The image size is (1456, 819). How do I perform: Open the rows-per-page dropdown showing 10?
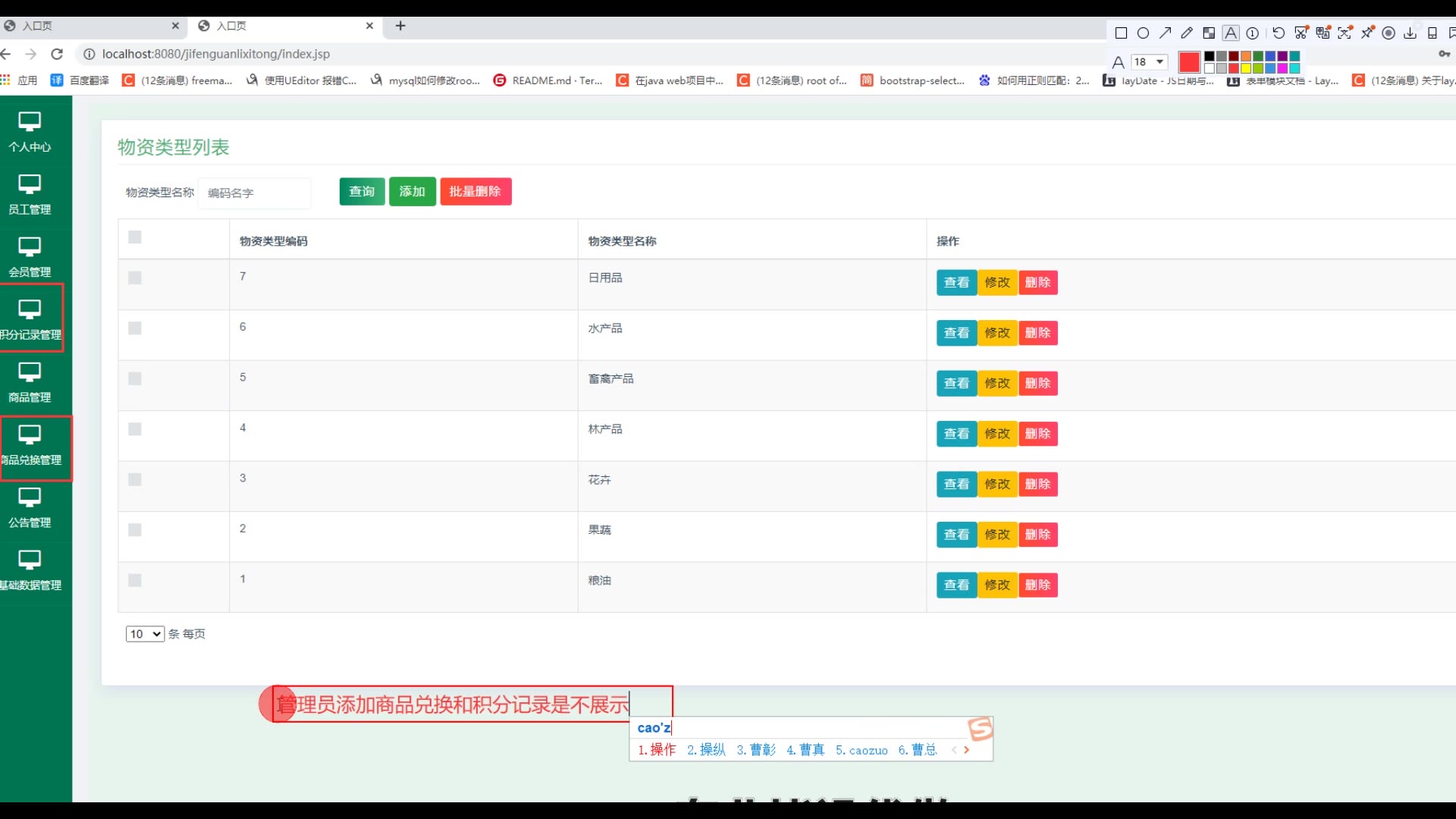tap(145, 634)
